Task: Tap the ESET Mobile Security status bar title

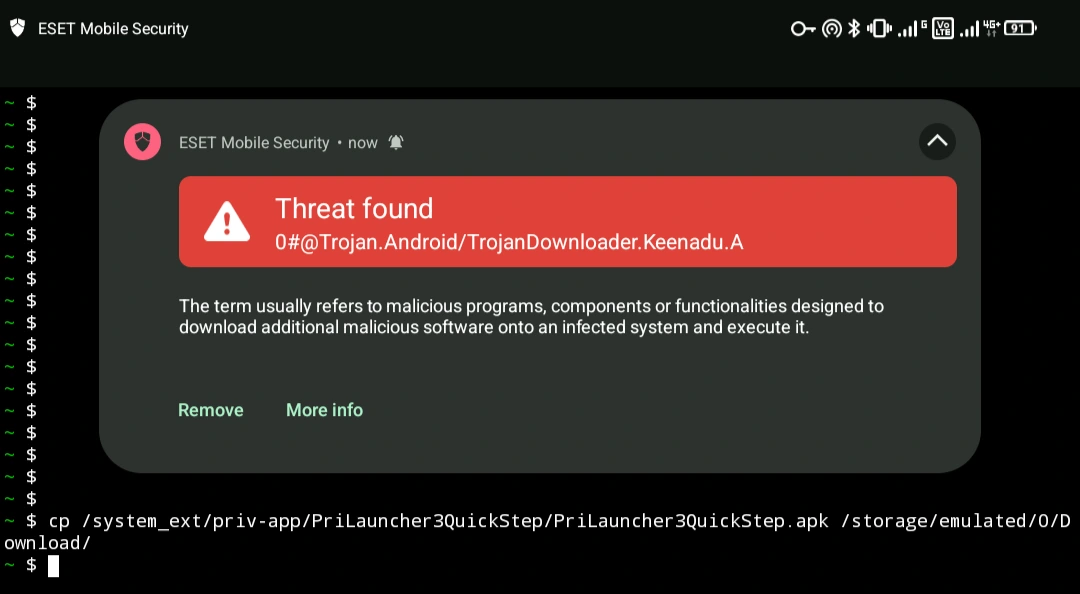Action: tap(113, 29)
